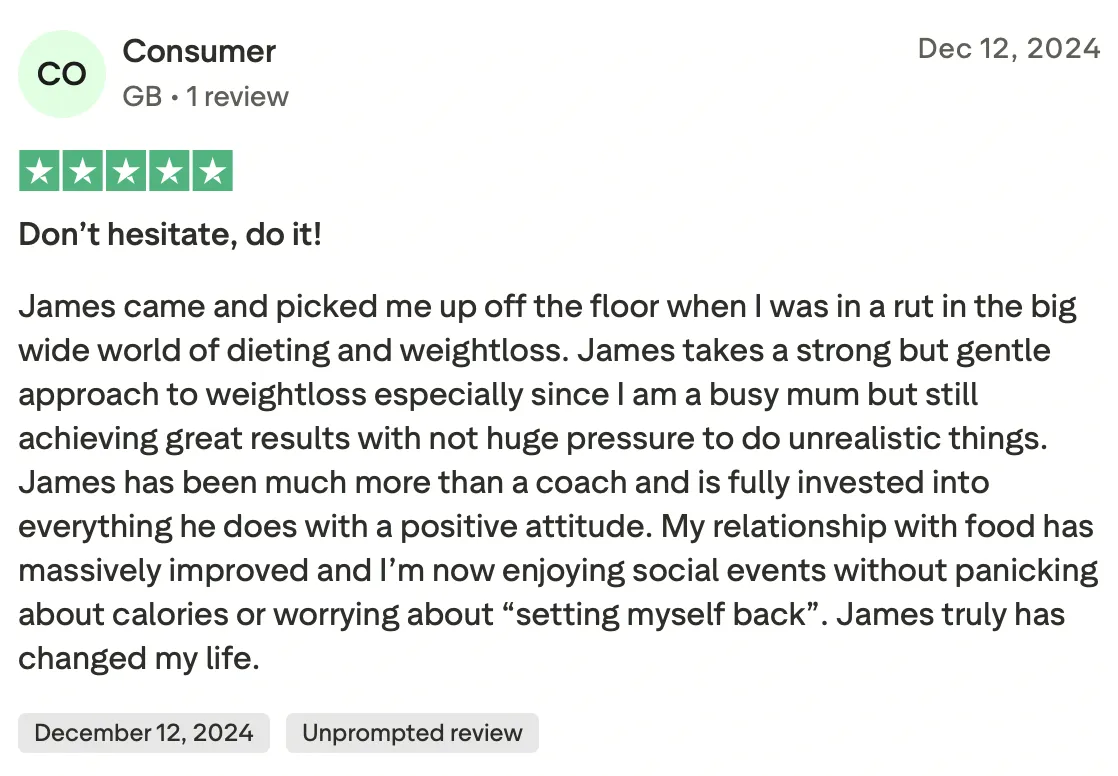Click the words "unrealistic things" in the review
The width and height of the screenshot is (1118, 776).
949,438
